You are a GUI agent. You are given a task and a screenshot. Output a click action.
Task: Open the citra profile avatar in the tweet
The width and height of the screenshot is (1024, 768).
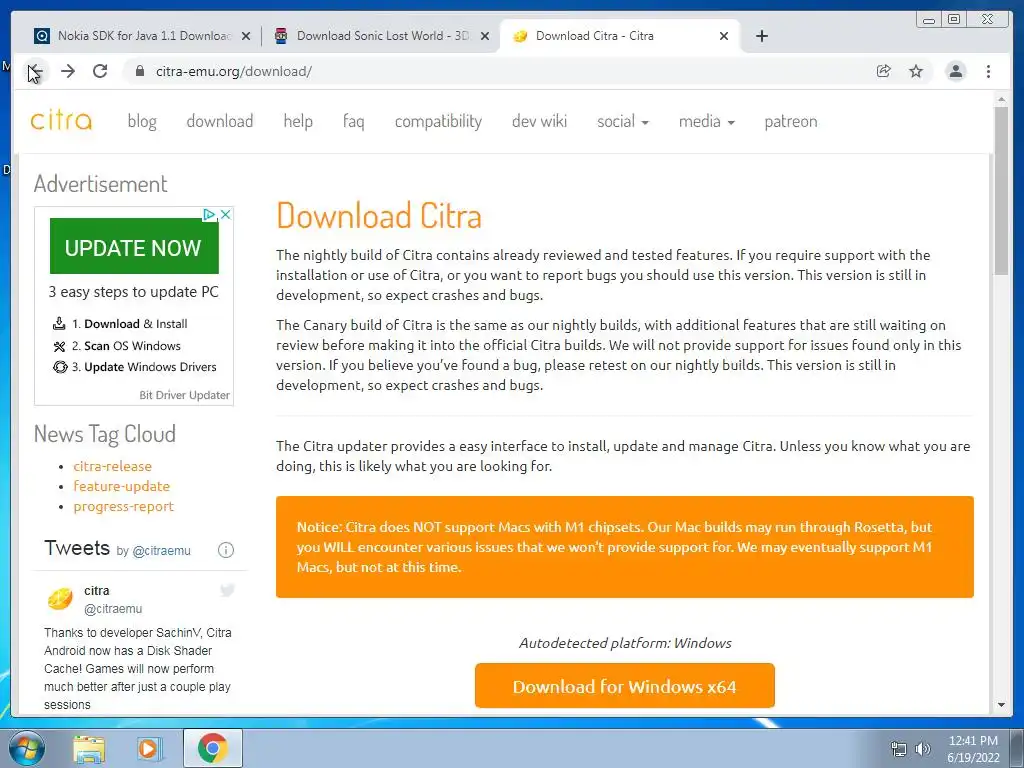click(60, 598)
